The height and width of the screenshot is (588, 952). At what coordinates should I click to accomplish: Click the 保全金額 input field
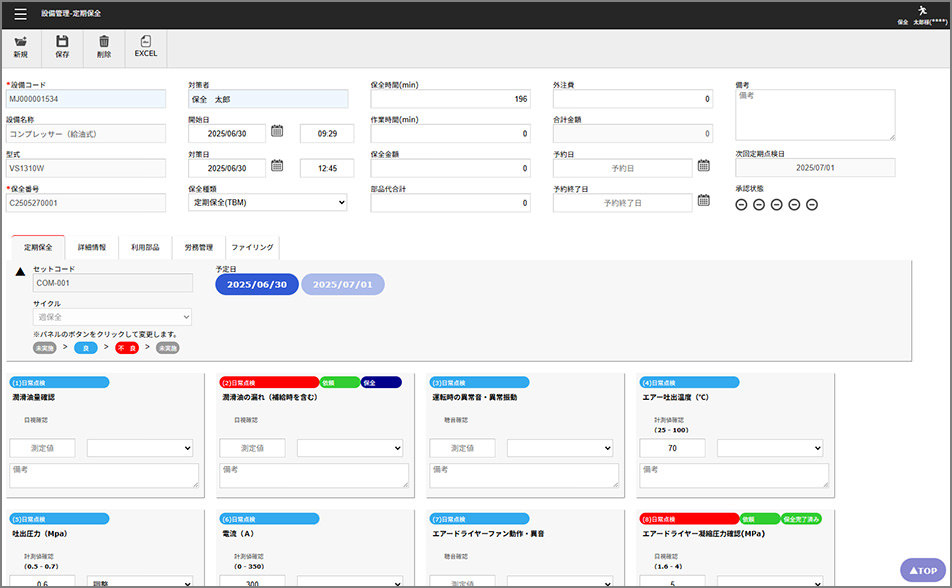(x=450, y=168)
